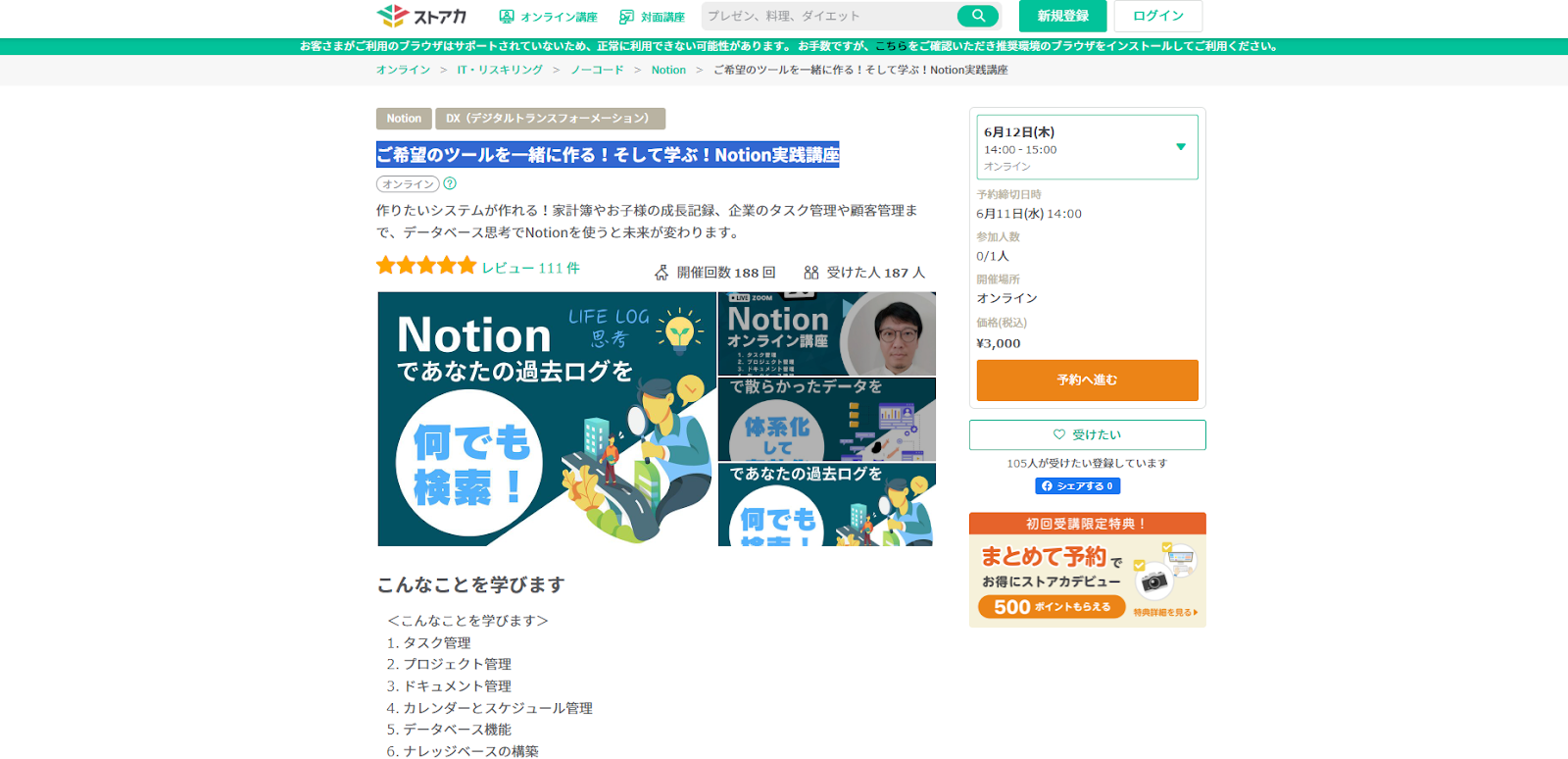
Task: Open the main Notion course image
Action: pyautogui.click(x=547, y=419)
